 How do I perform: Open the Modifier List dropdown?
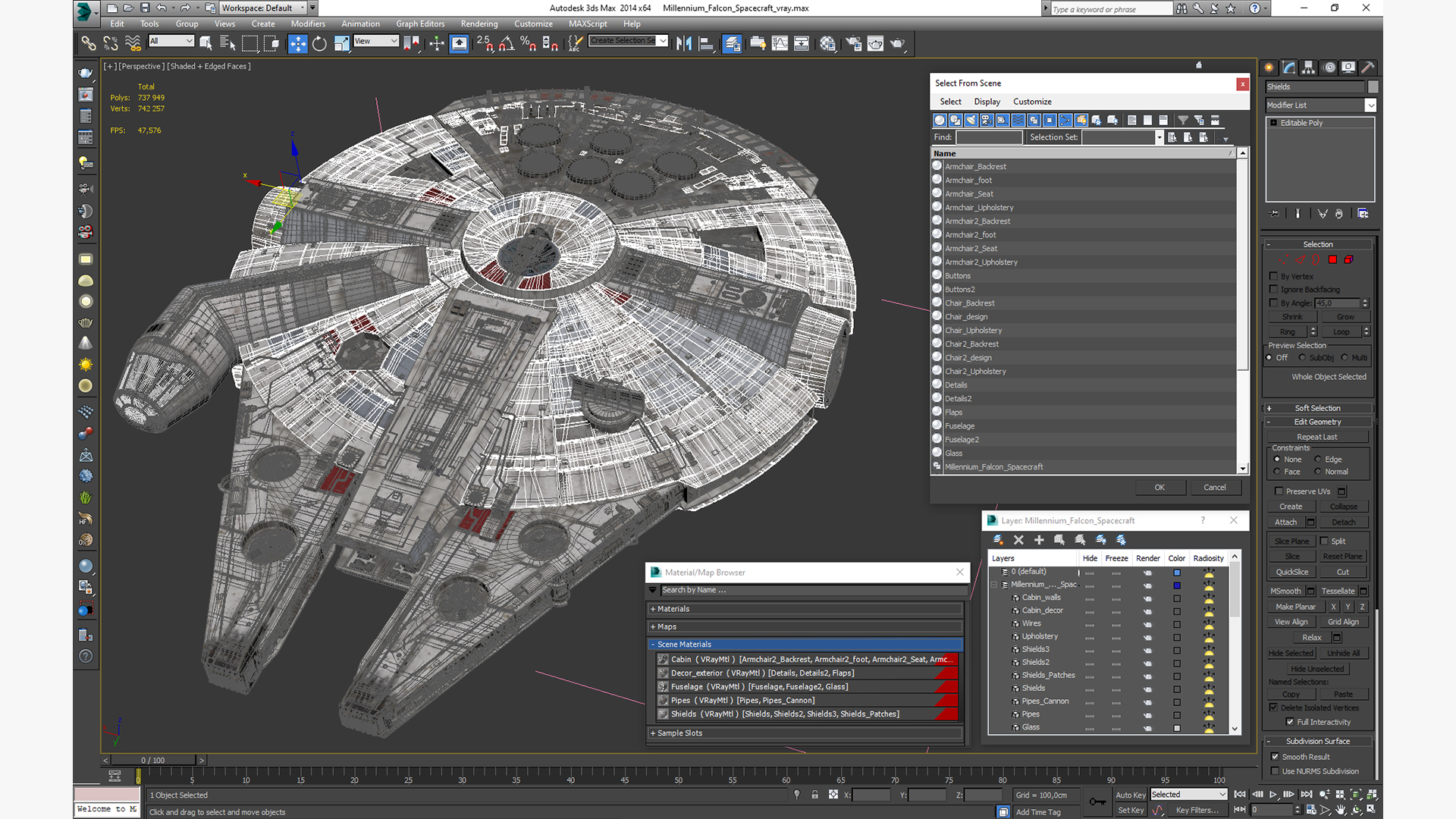pos(1321,105)
